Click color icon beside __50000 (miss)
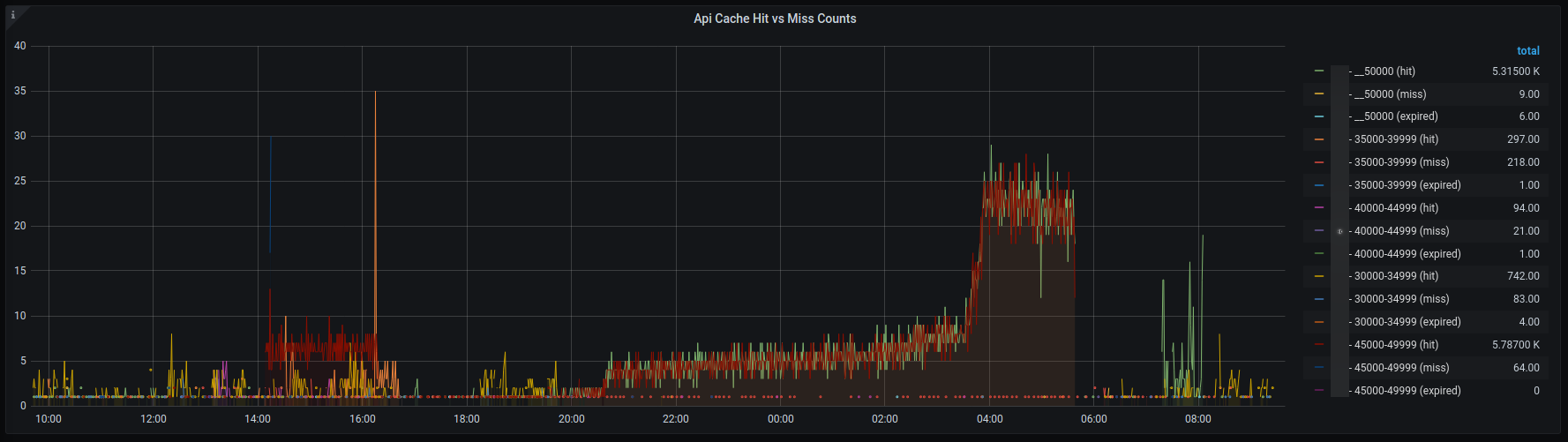This screenshot has width=1568, height=442. pyautogui.click(x=1319, y=94)
